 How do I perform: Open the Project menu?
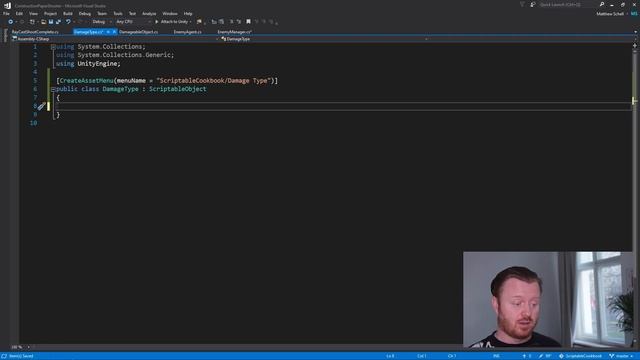click(x=50, y=13)
